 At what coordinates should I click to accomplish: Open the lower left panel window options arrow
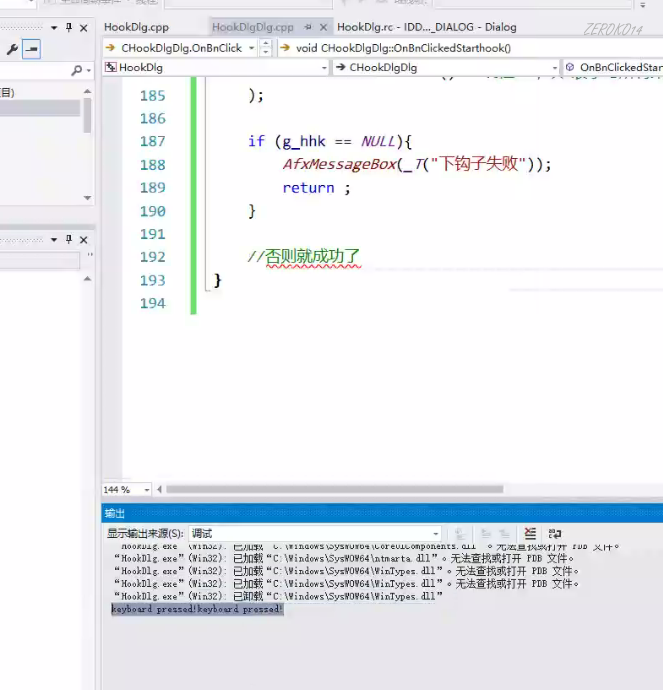[54, 240]
